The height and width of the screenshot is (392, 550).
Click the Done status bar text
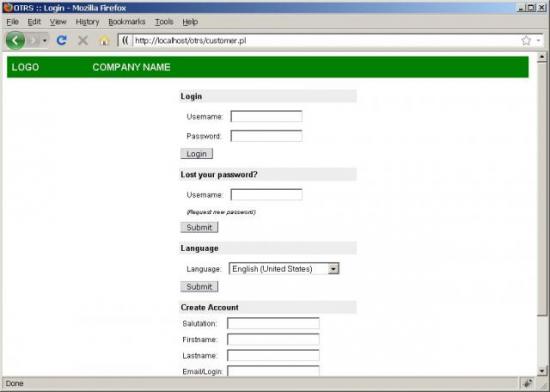pos(14,384)
